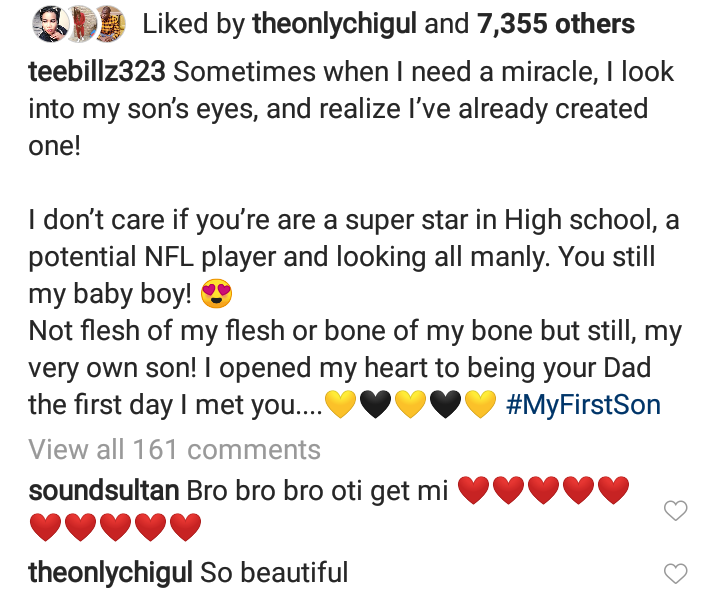Click the 'Bro bro bro oti get mi' comment text

[317, 491]
